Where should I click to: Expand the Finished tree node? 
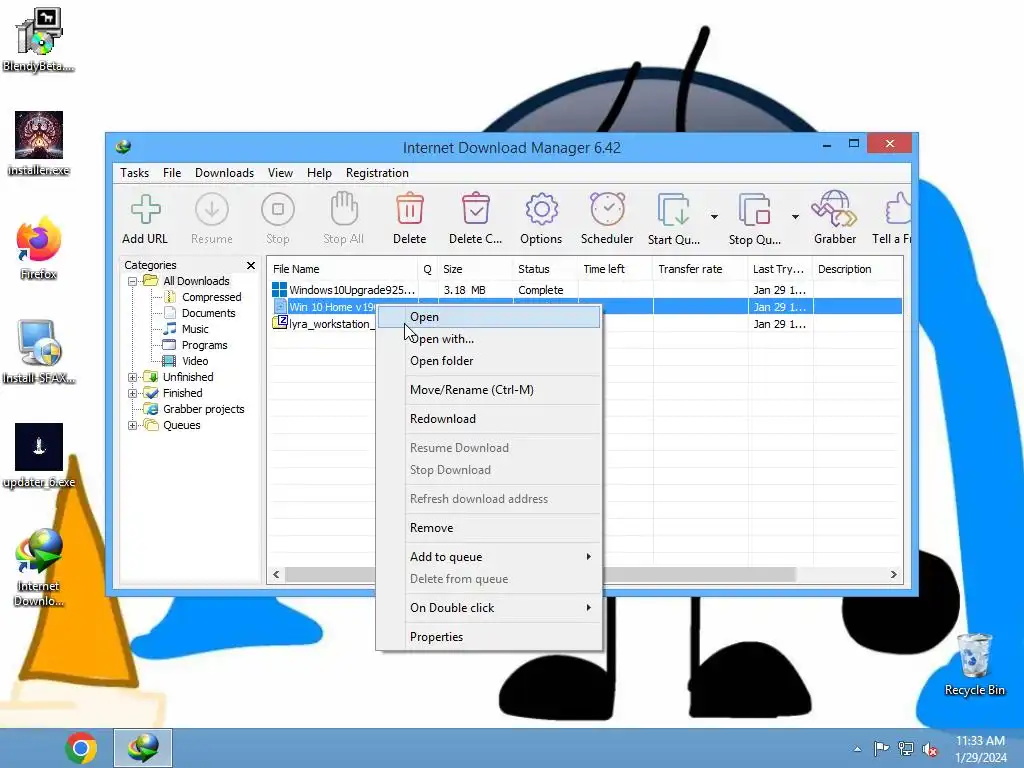pyautogui.click(x=133, y=393)
